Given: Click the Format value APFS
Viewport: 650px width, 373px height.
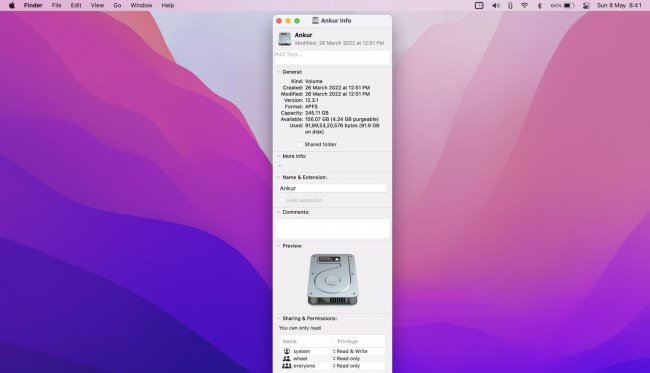Looking at the screenshot, I should 311,107.
